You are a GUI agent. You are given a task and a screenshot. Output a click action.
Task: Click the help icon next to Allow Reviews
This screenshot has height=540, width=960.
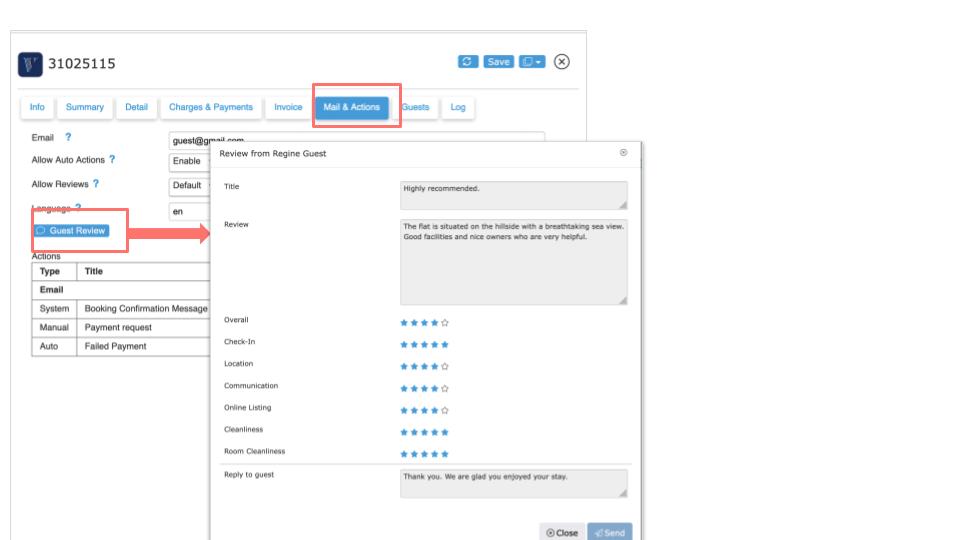click(x=96, y=184)
